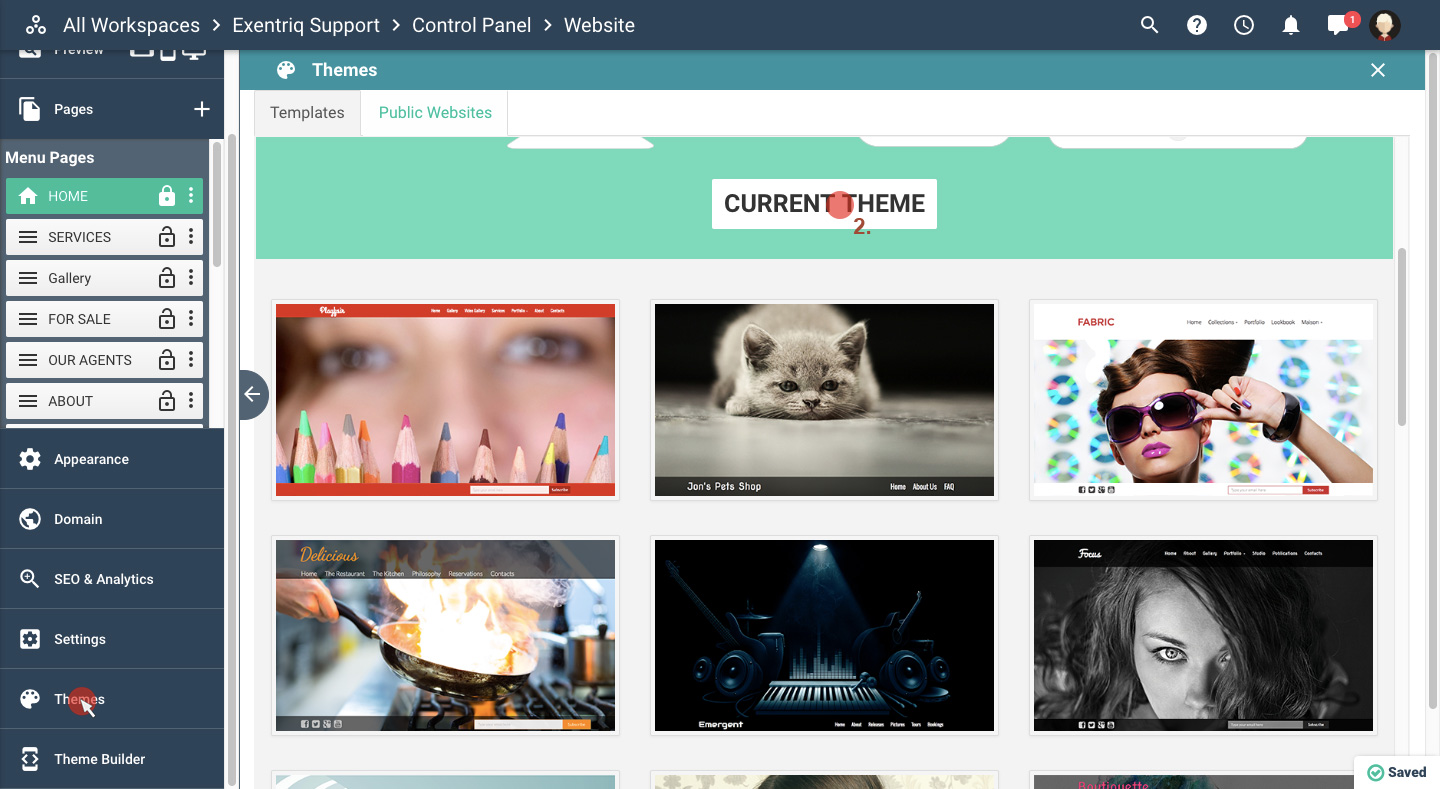Open Theme Builder in the sidebar
The width and height of the screenshot is (1440, 789).
(100, 759)
